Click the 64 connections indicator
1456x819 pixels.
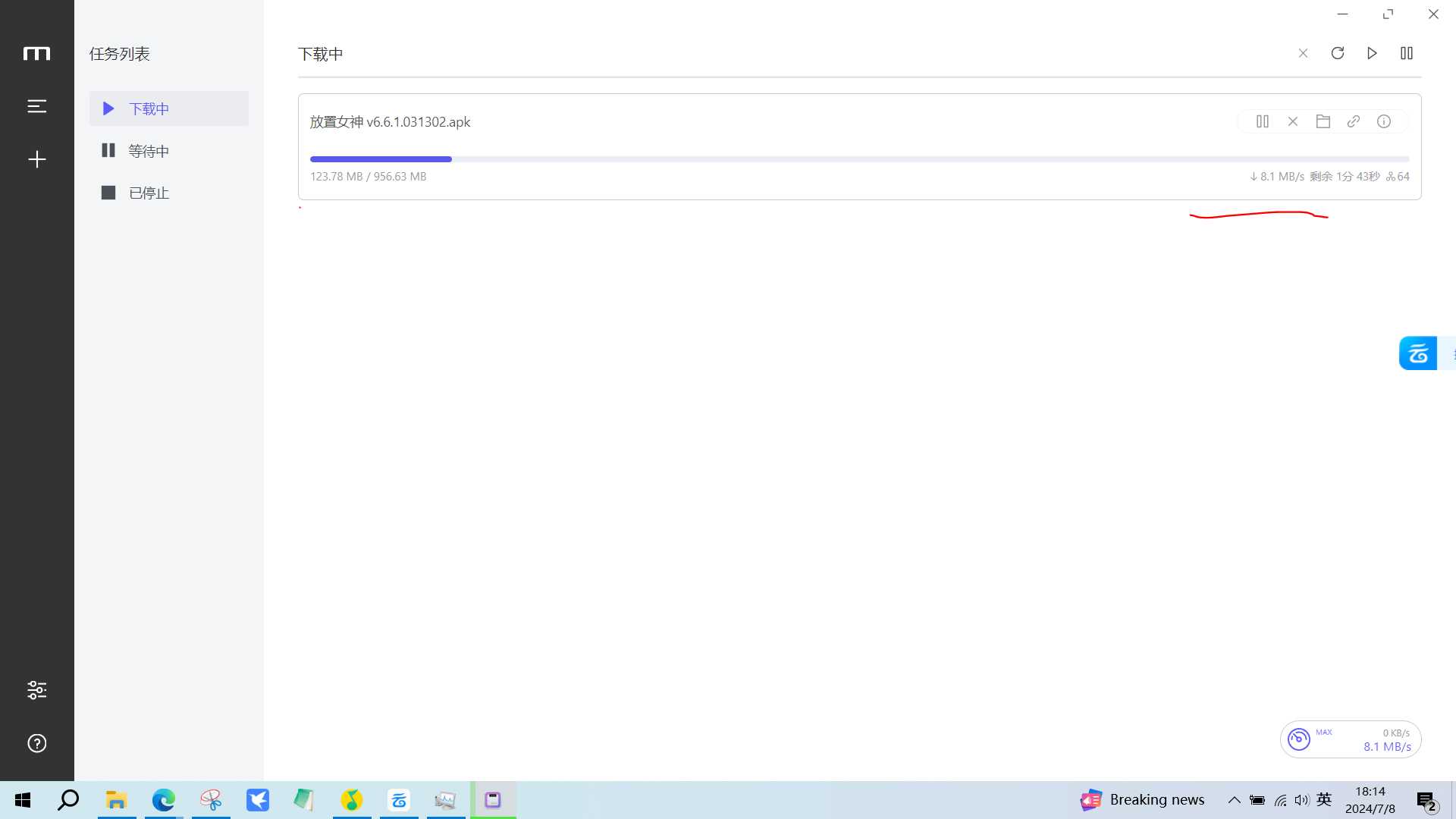(x=1398, y=177)
